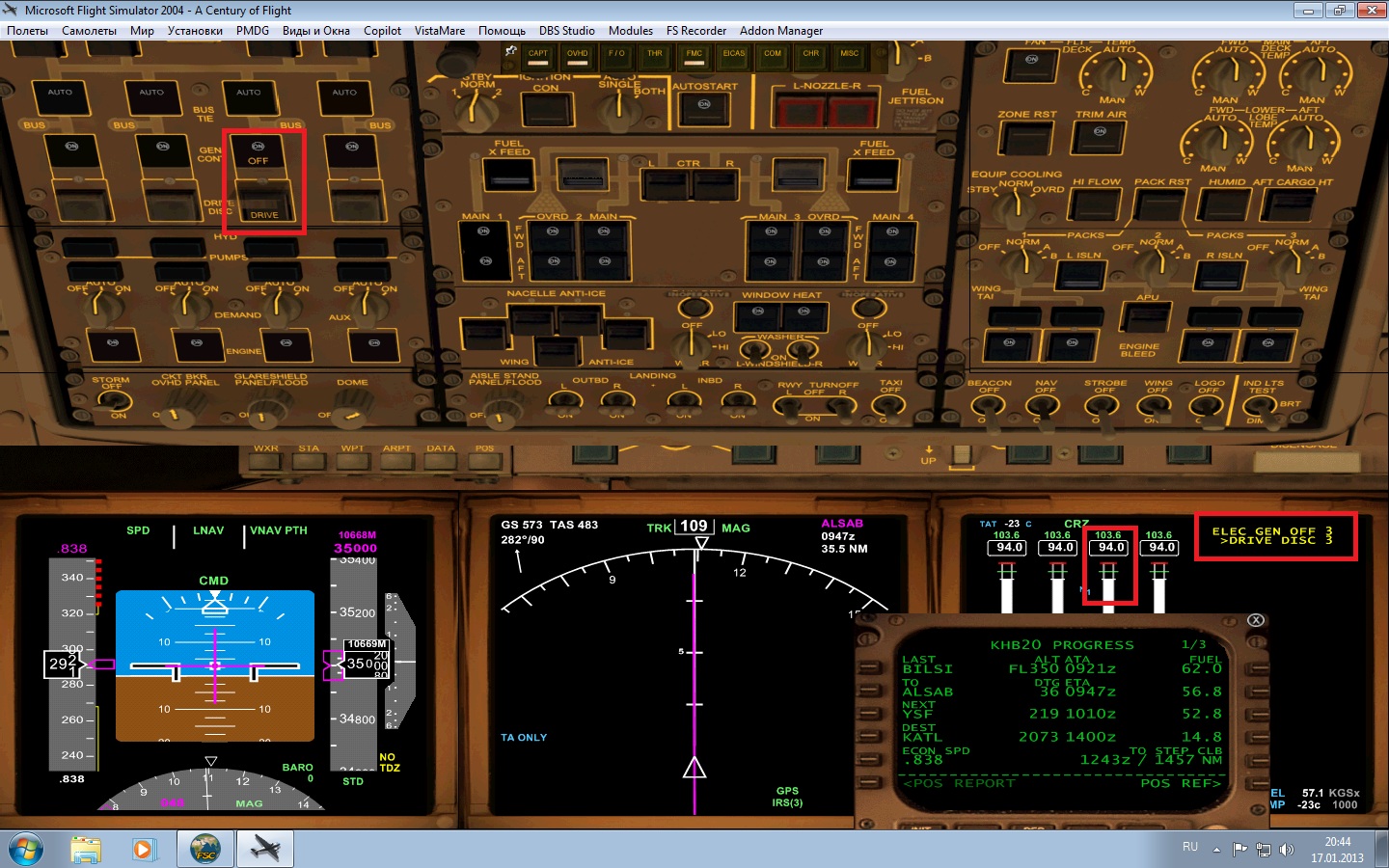Select the Flight Simulator airplane taskbar icon
This screenshot has height=868, width=1389.
[x=265, y=849]
